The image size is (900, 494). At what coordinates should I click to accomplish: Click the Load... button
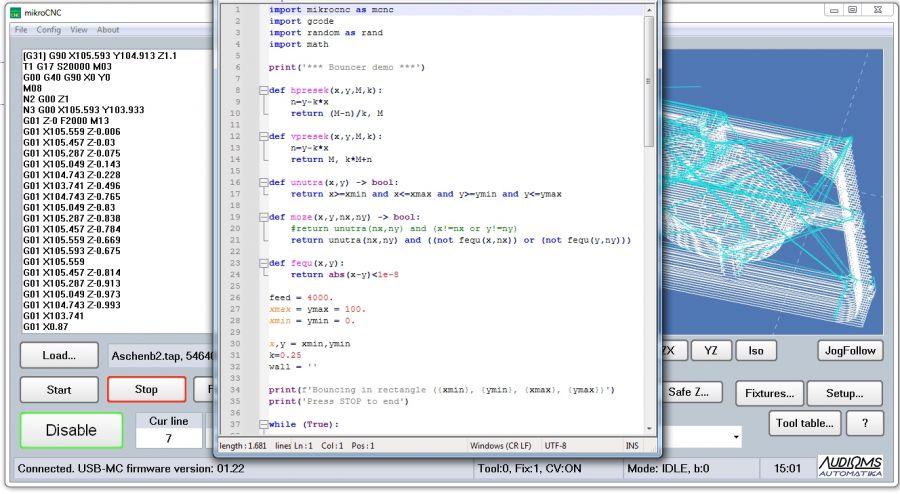pos(59,355)
